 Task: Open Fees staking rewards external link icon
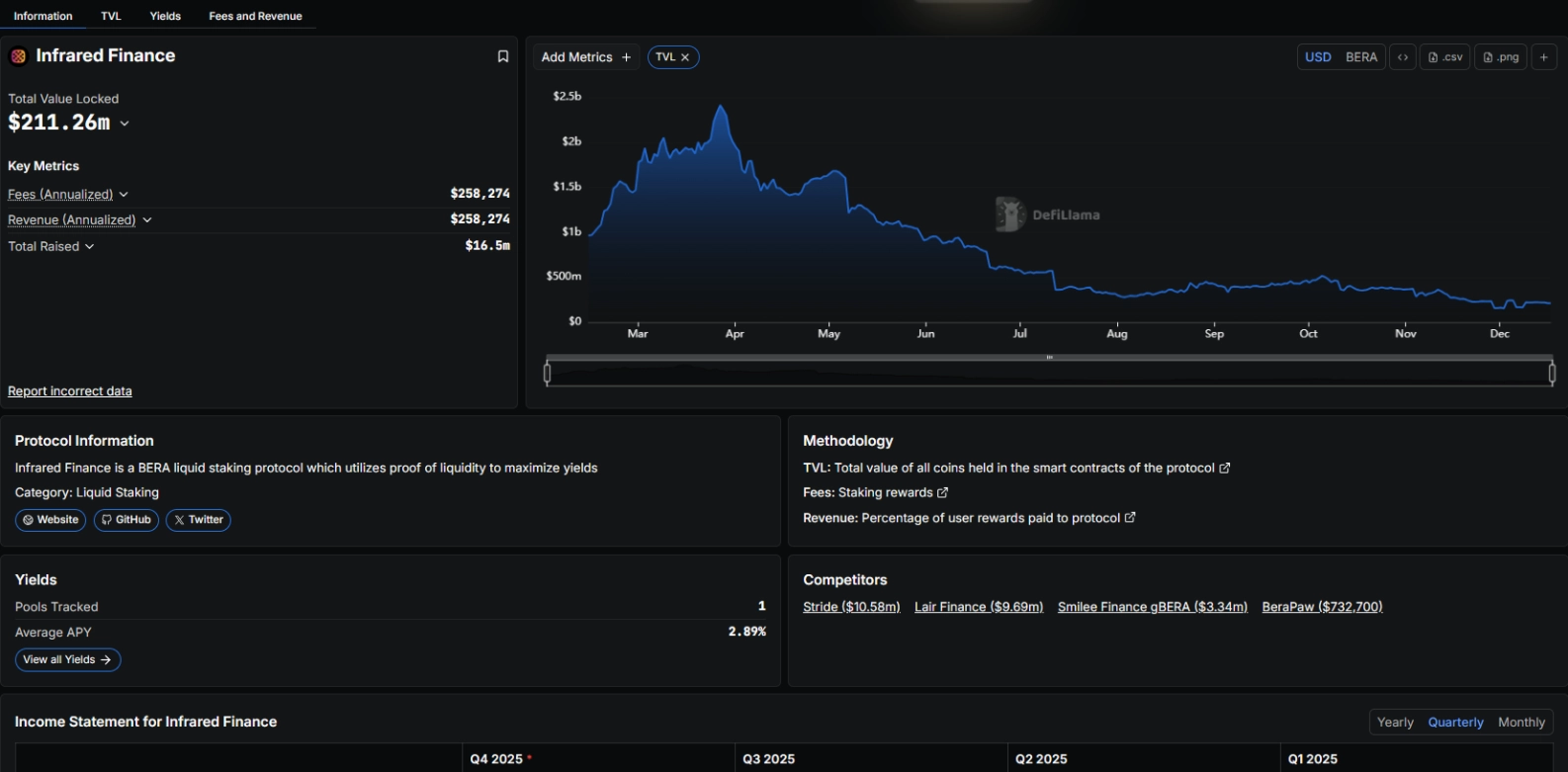(x=942, y=492)
